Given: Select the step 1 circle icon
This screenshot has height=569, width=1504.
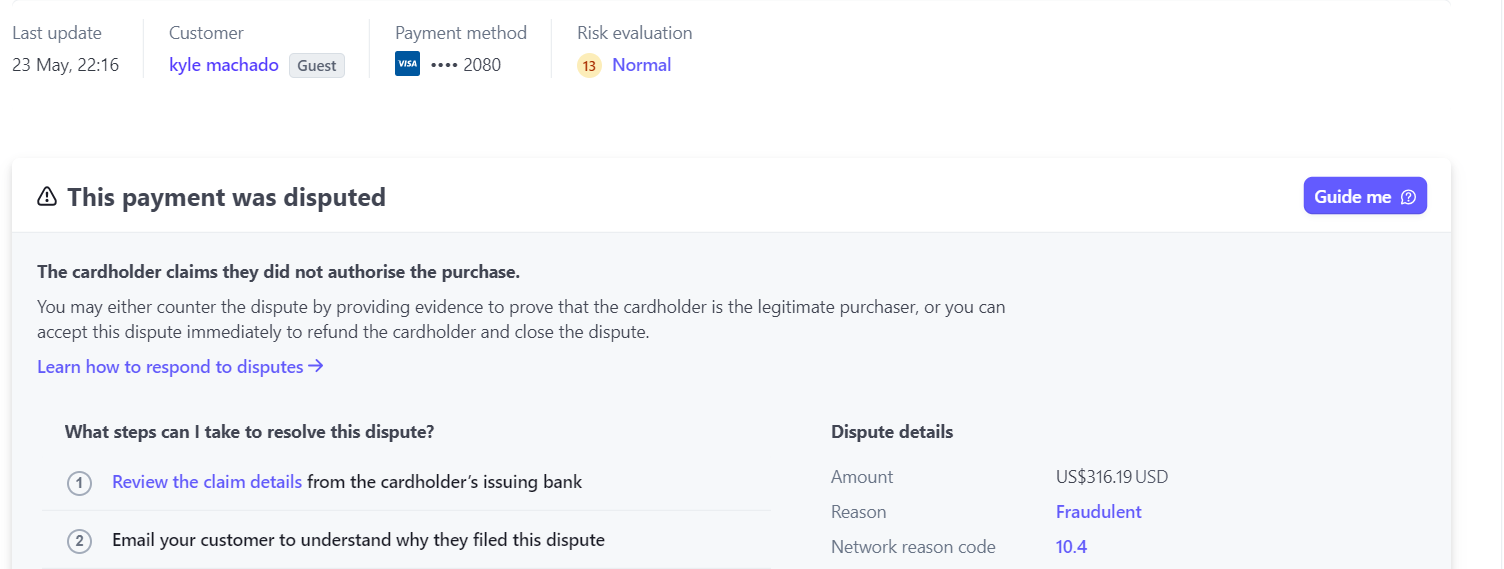Looking at the screenshot, I should [79, 483].
